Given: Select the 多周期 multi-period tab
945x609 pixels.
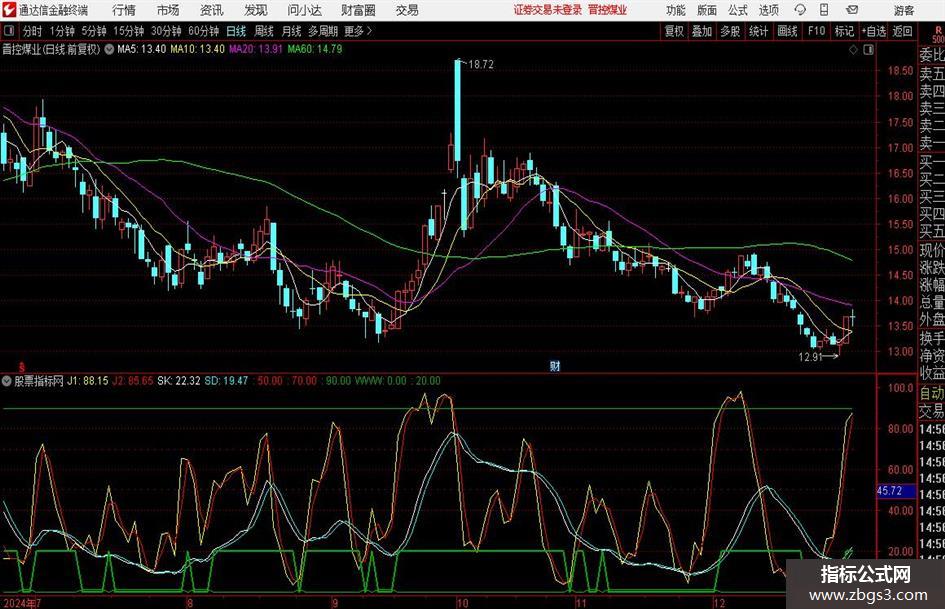Looking at the screenshot, I should [323, 31].
